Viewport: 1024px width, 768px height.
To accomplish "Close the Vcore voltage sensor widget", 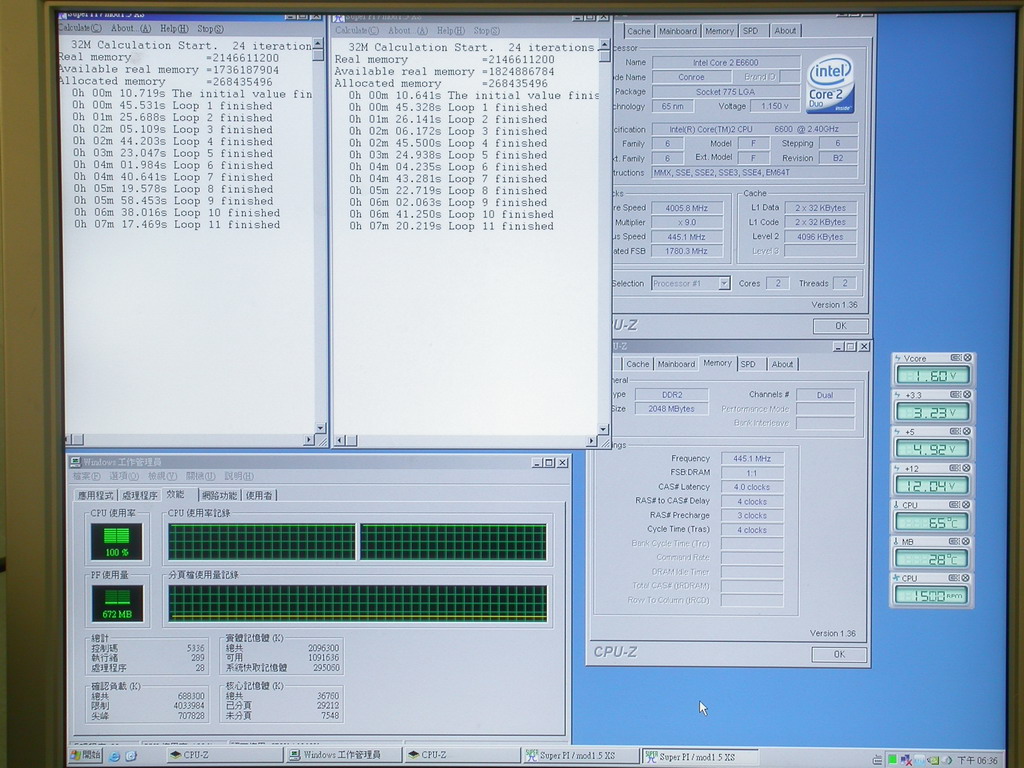I will [967, 358].
